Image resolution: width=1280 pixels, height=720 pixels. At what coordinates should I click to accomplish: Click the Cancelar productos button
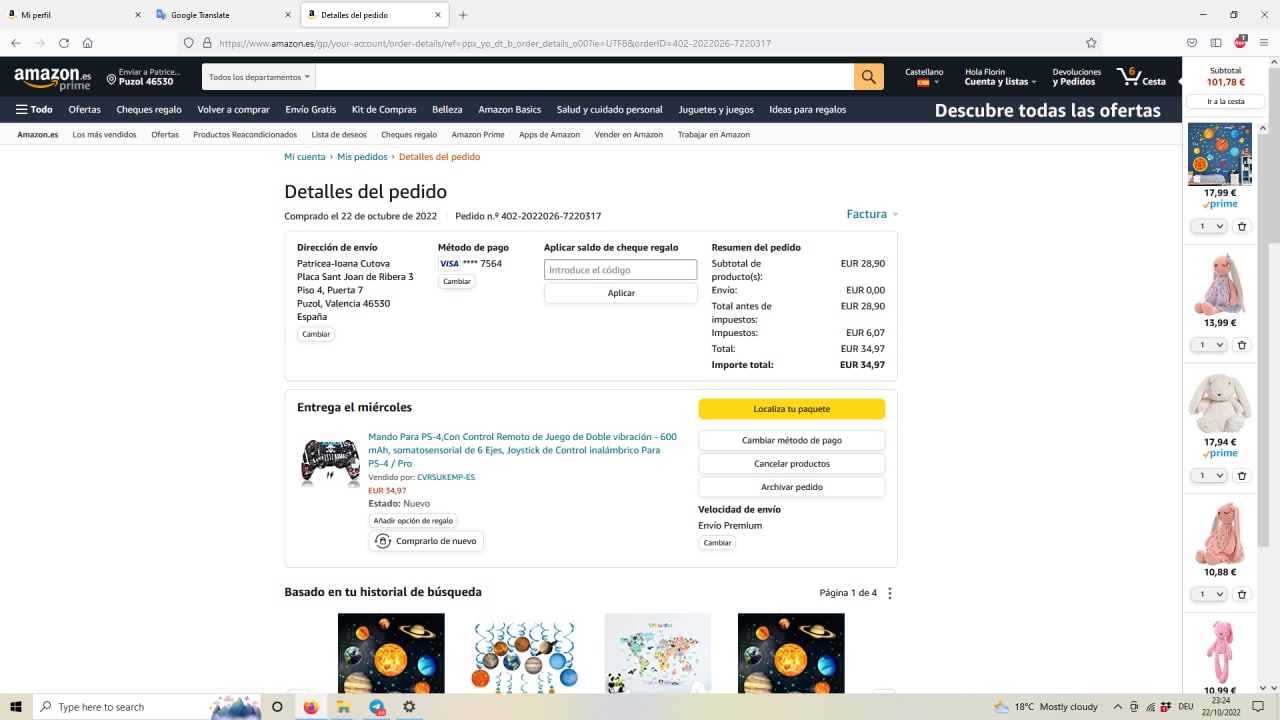(791, 464)
